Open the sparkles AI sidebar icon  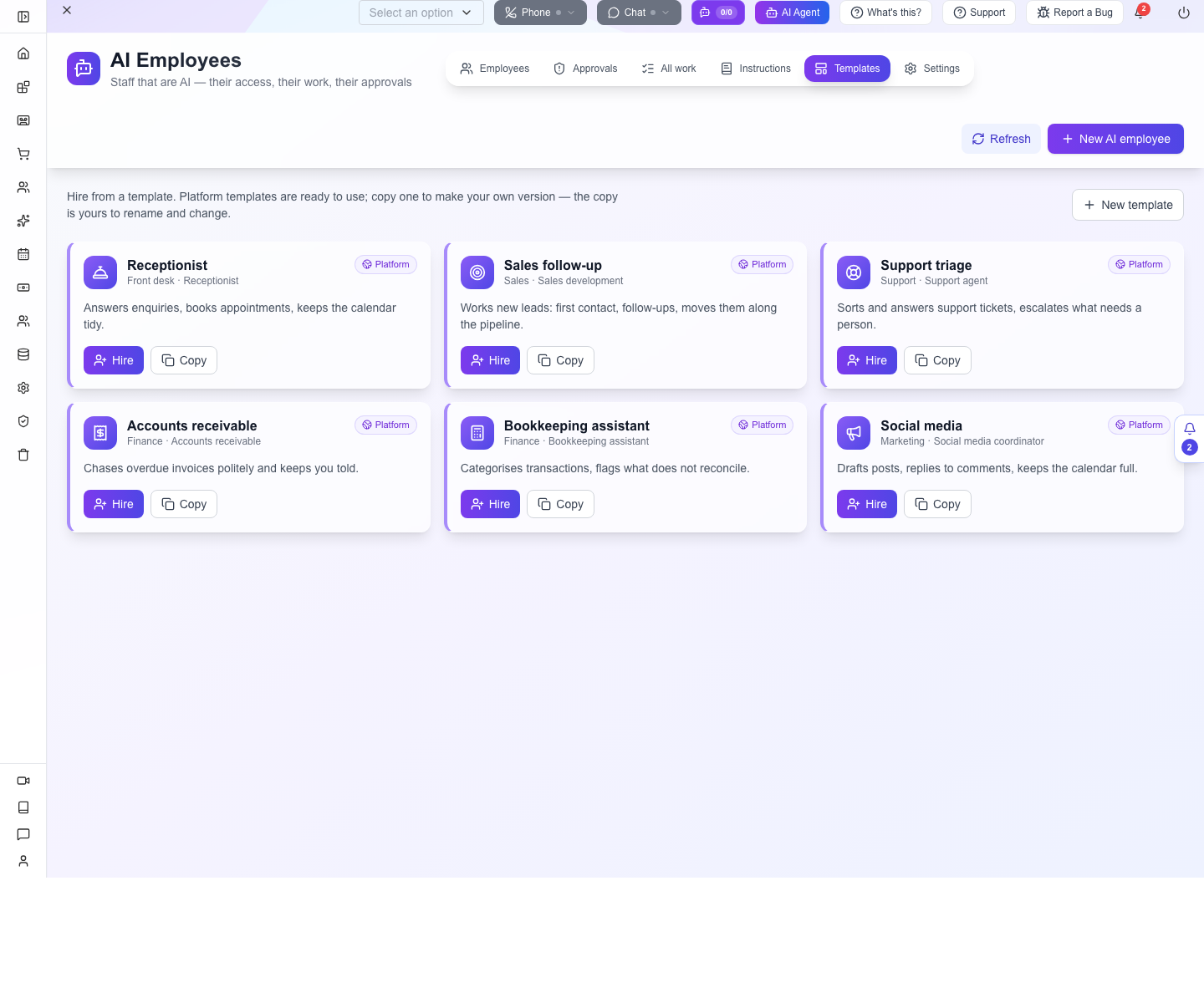click(x=23, y=221)
